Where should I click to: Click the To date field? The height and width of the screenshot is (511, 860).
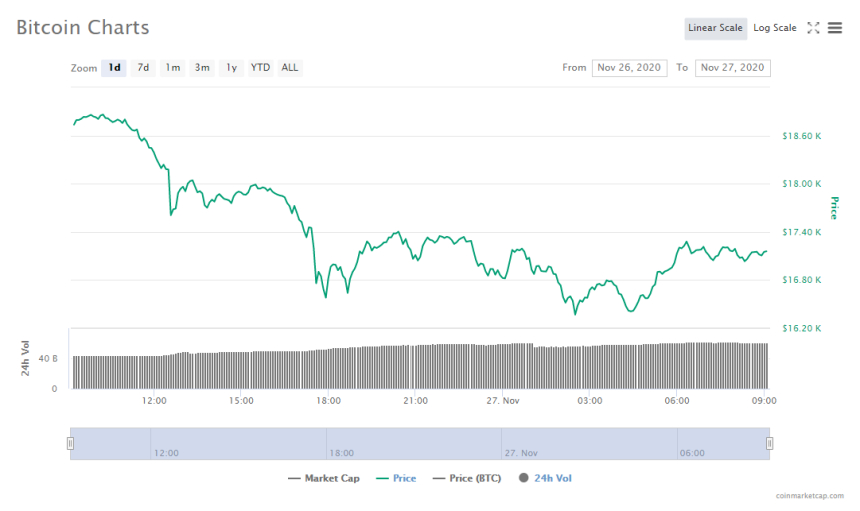click(732, 68)
